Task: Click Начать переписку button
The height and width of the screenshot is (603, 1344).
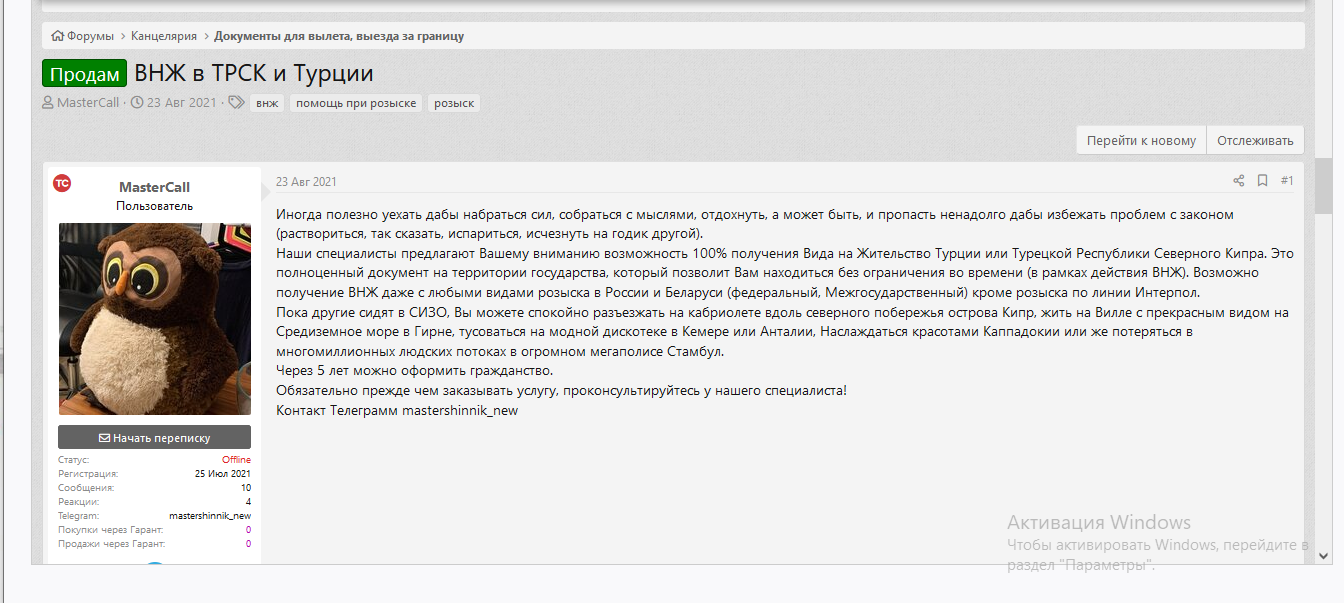Action: (x=155, y=437)
